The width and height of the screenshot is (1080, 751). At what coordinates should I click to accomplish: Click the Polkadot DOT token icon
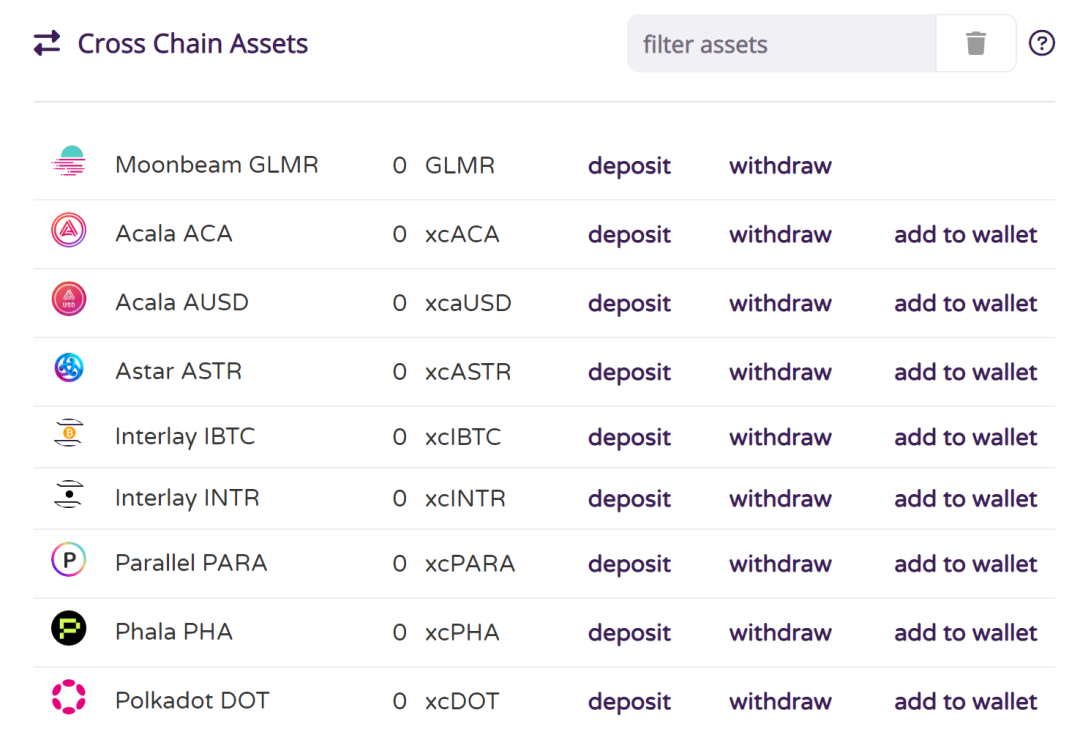point(69,698)
